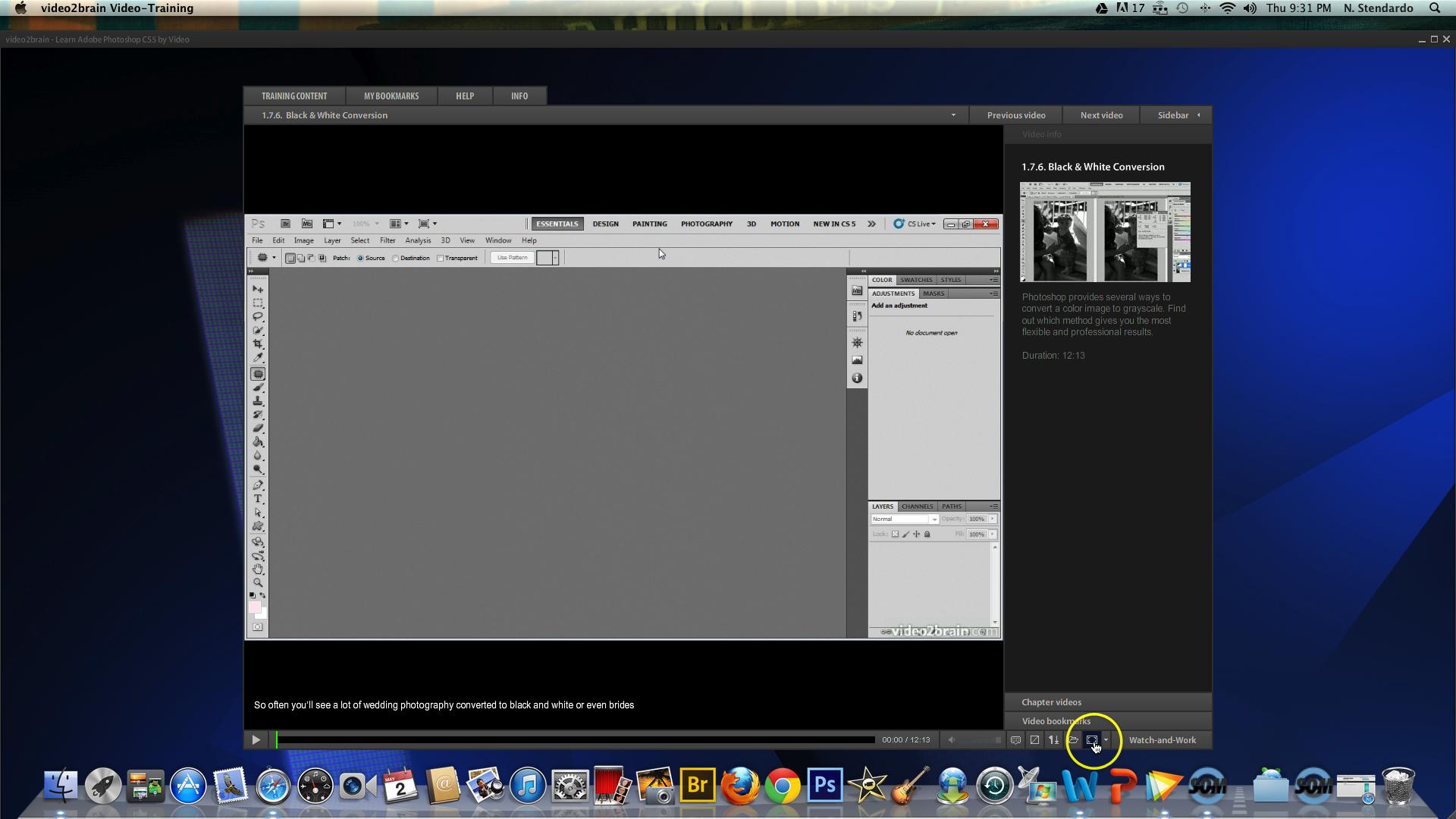
Task: Click the volume speaker icon
Action: click(952, 740)
